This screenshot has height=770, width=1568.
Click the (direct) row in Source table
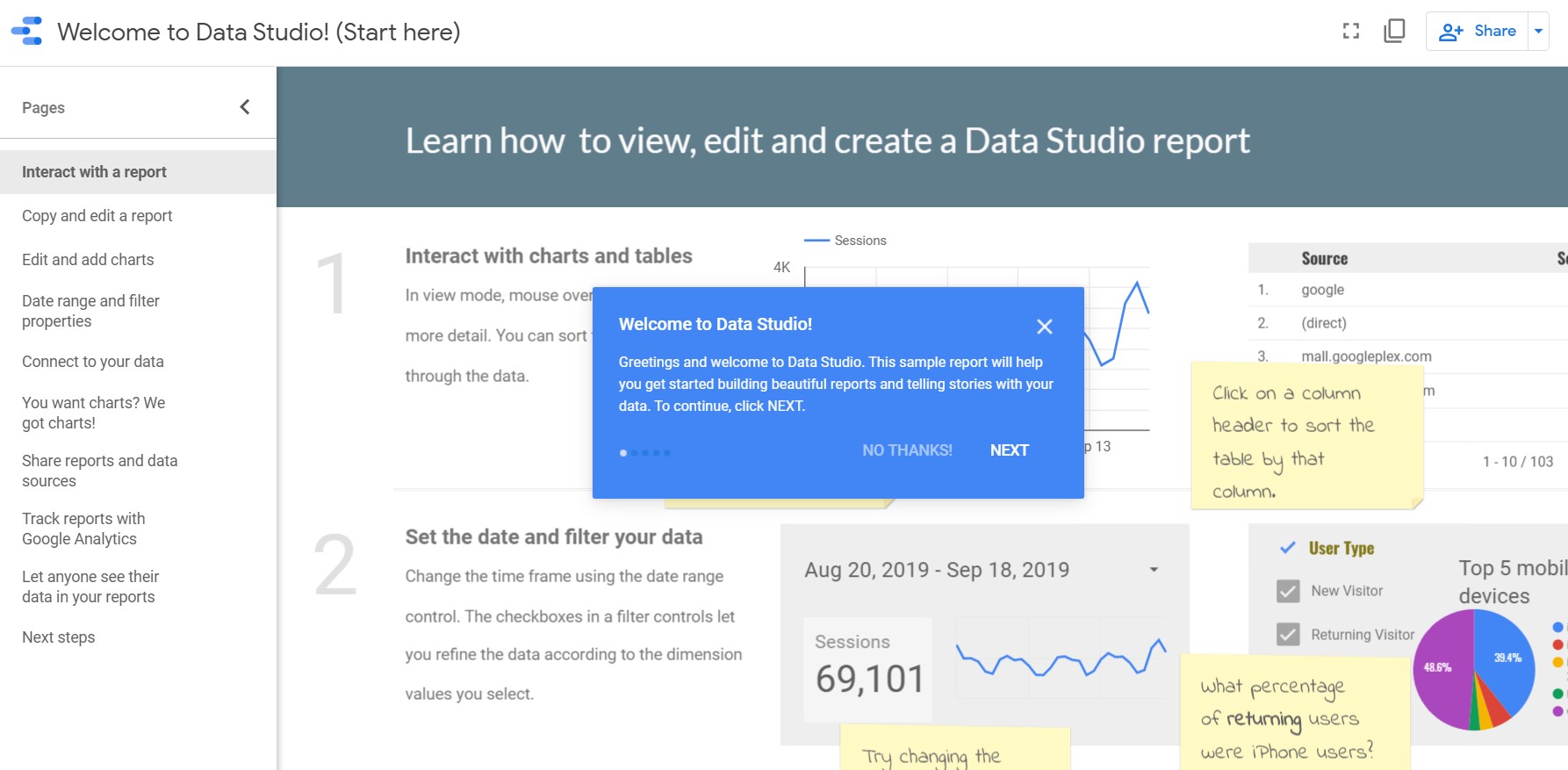pyautogui.click(x=1408, y=323)
